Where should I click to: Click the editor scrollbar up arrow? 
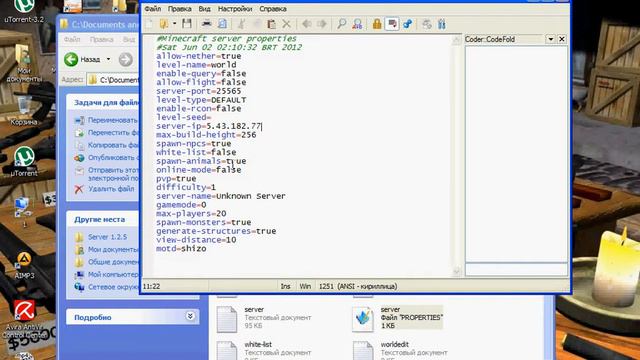tap(456, 40)
